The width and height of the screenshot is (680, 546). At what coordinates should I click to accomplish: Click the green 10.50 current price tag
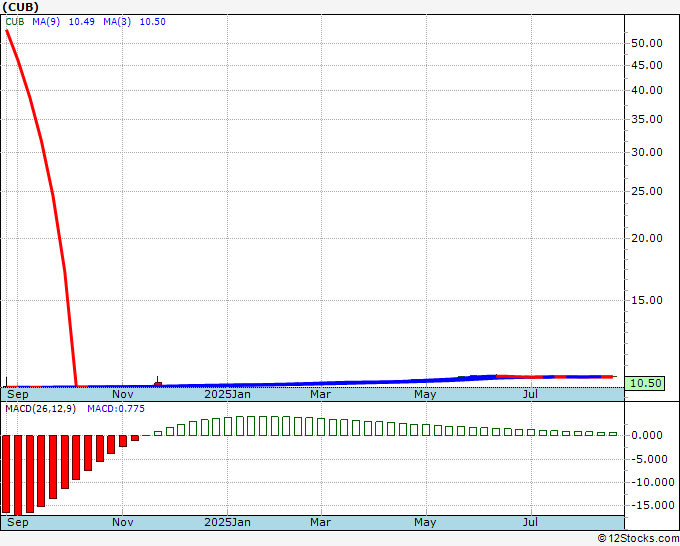click(646, 383)
